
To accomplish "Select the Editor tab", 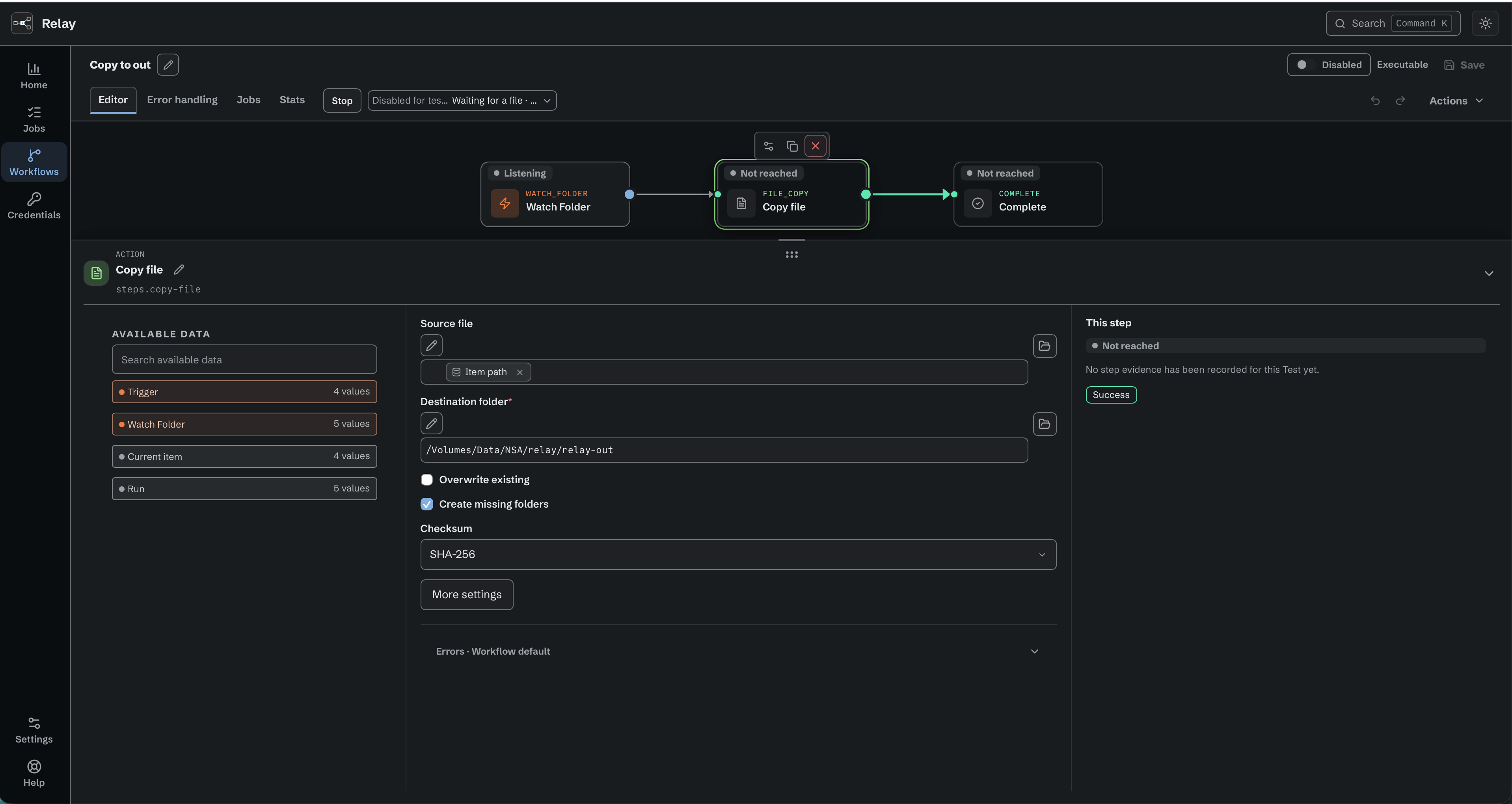I will click(113, 100).
